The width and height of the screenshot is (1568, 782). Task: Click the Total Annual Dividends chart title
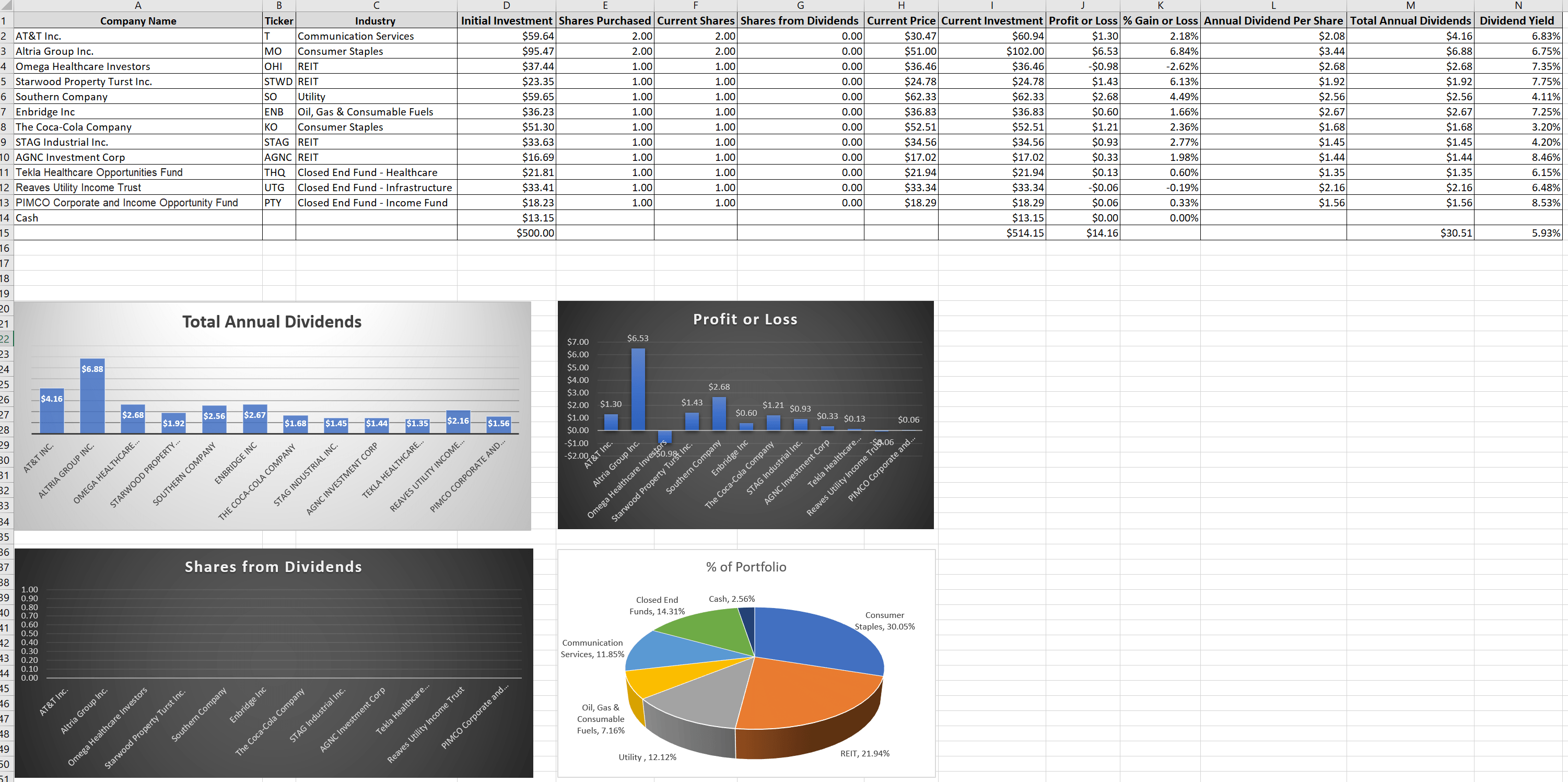click(272, 321)
